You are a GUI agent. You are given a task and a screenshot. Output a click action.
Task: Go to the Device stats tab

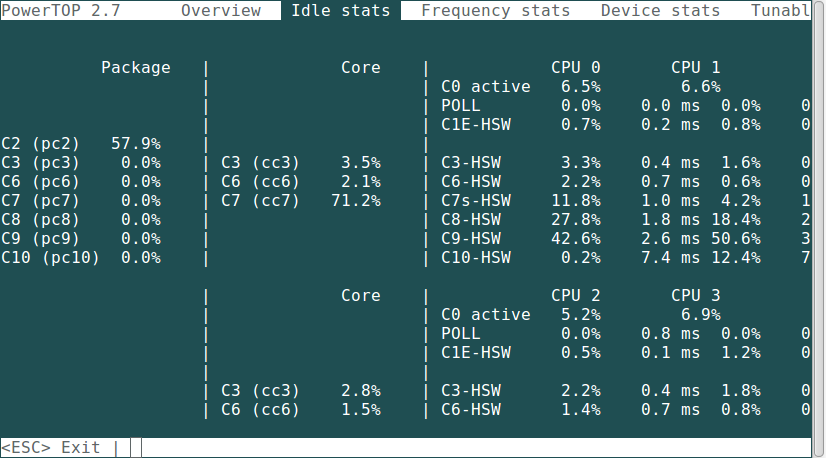click(x=660, y=11)
